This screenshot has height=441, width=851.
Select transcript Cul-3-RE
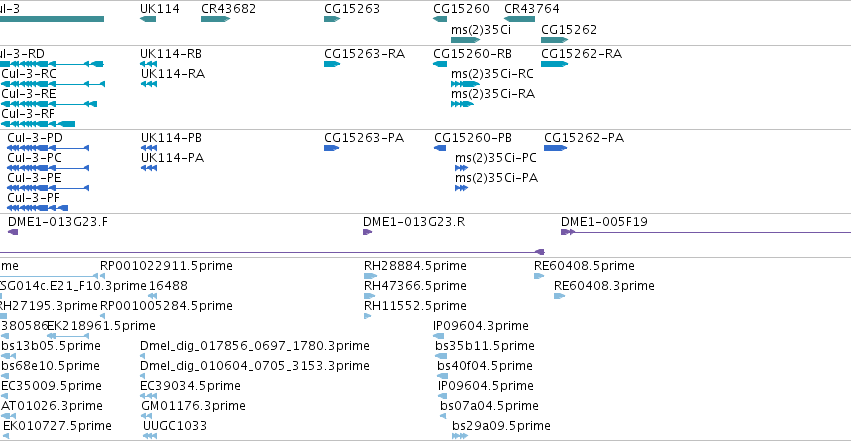pyautogui.click(x=29, y=94)
